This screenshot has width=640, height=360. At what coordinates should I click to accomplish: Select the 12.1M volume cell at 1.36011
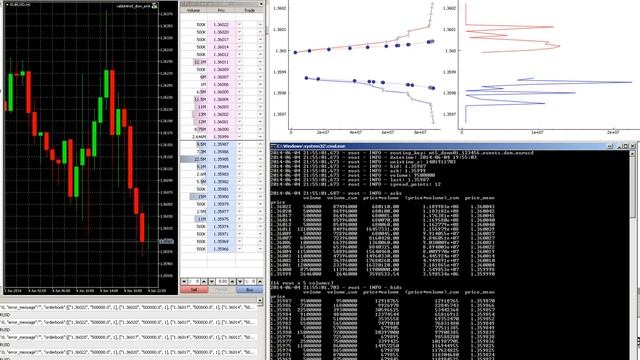[x=194, y=62]
